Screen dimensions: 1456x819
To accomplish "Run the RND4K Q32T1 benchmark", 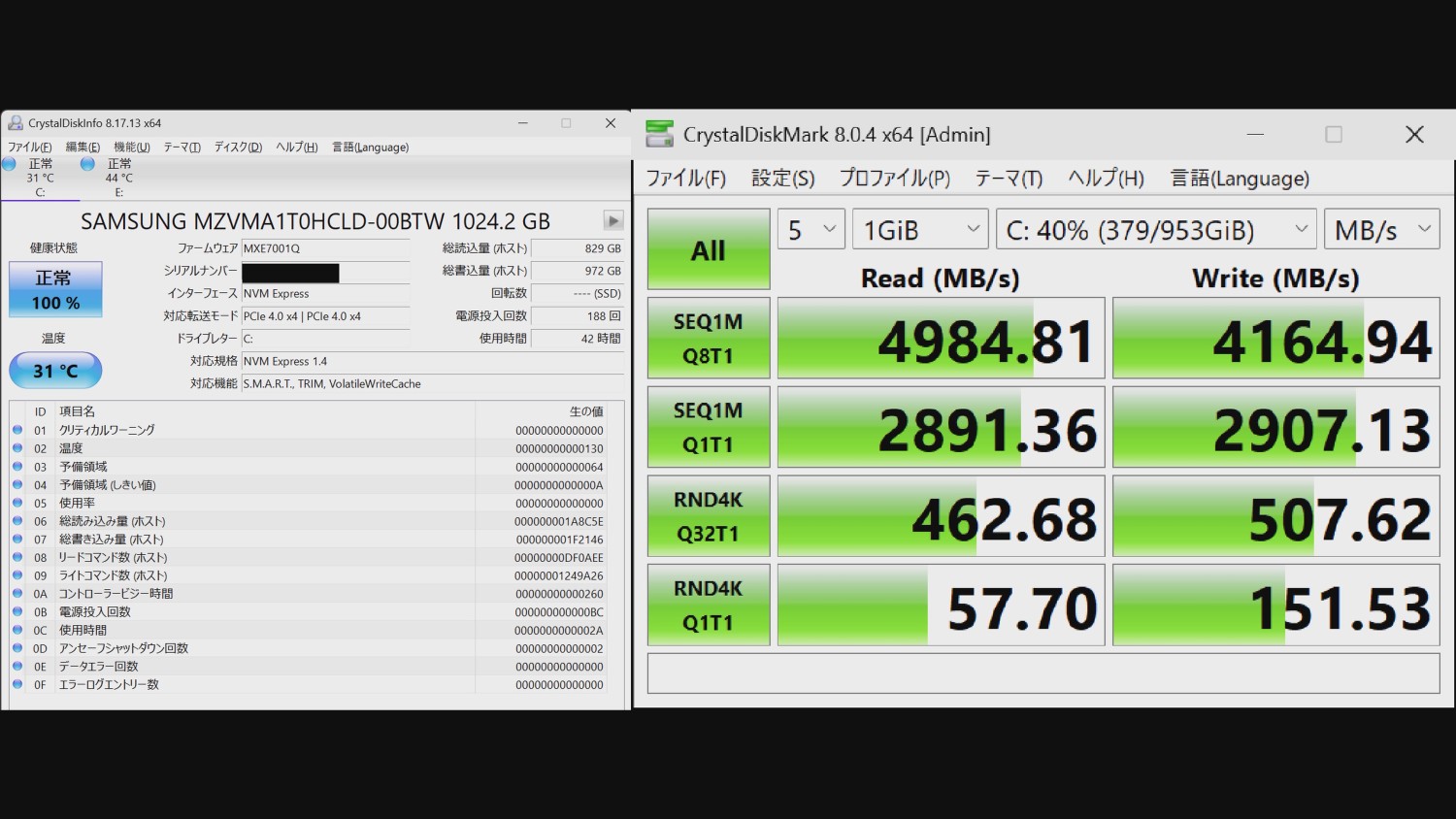I will pos(708,516).
